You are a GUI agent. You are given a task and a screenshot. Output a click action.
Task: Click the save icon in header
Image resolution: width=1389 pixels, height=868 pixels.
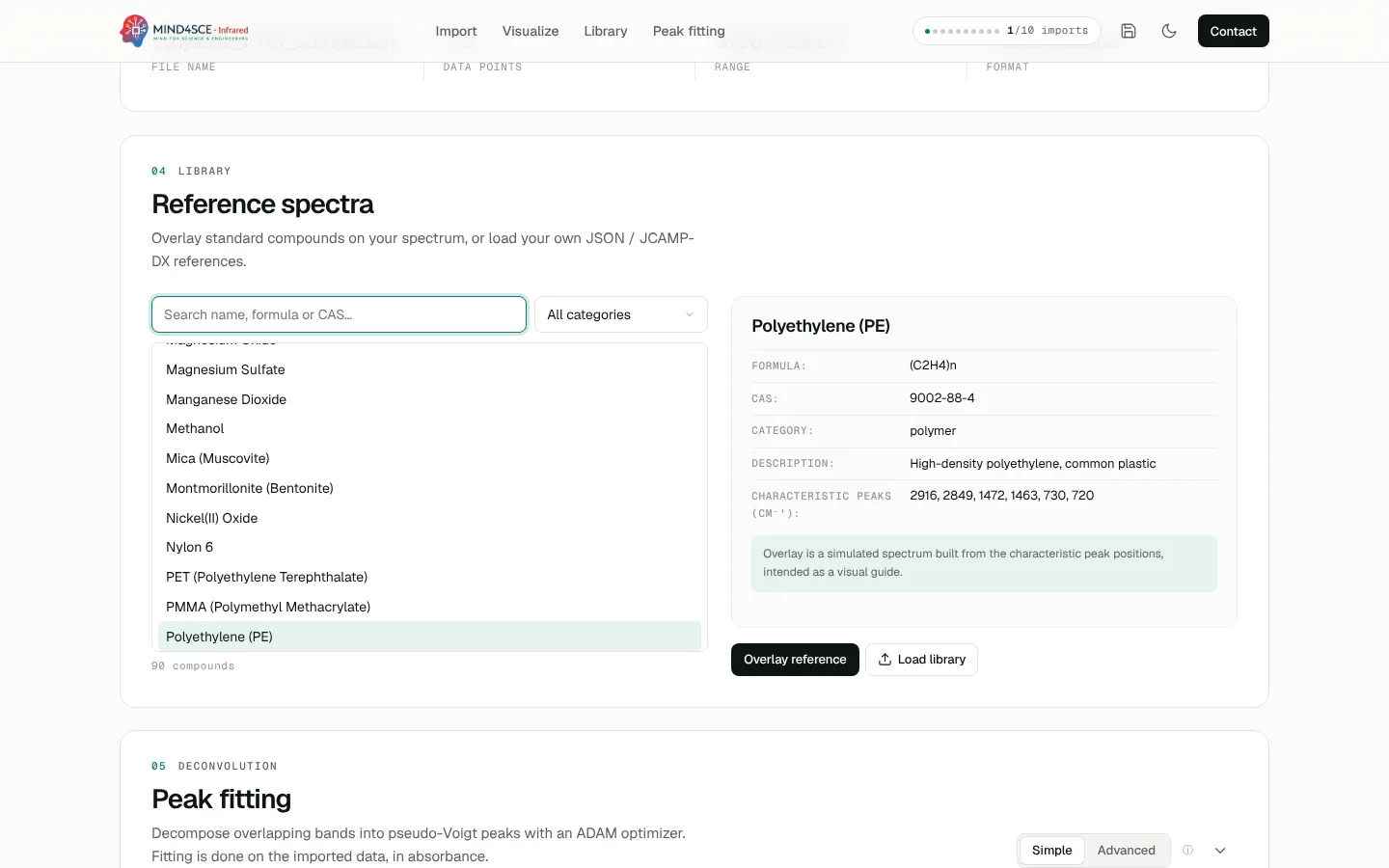pos(1129,31)
